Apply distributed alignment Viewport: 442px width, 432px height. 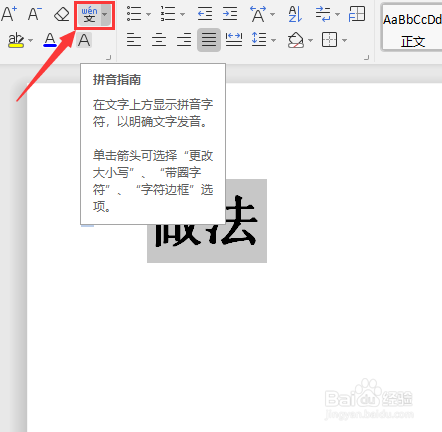coord(234,40)
